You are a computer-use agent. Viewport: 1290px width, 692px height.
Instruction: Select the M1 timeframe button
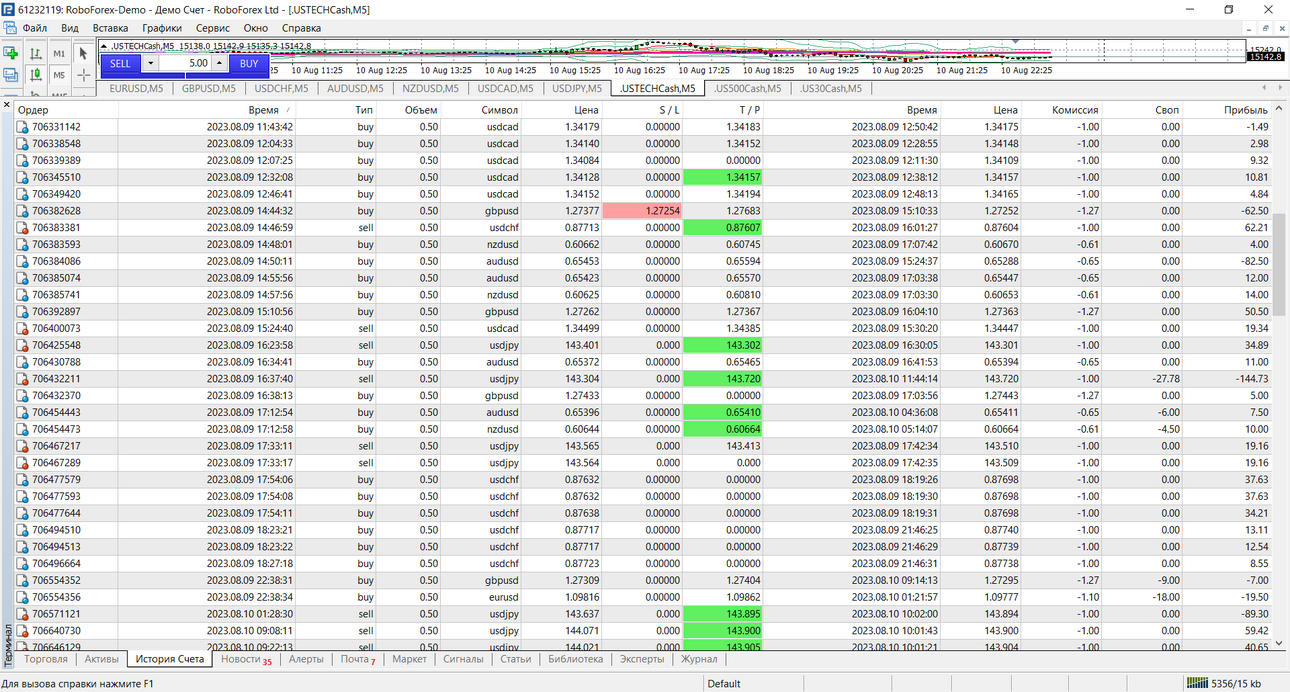tap(59, 53)
